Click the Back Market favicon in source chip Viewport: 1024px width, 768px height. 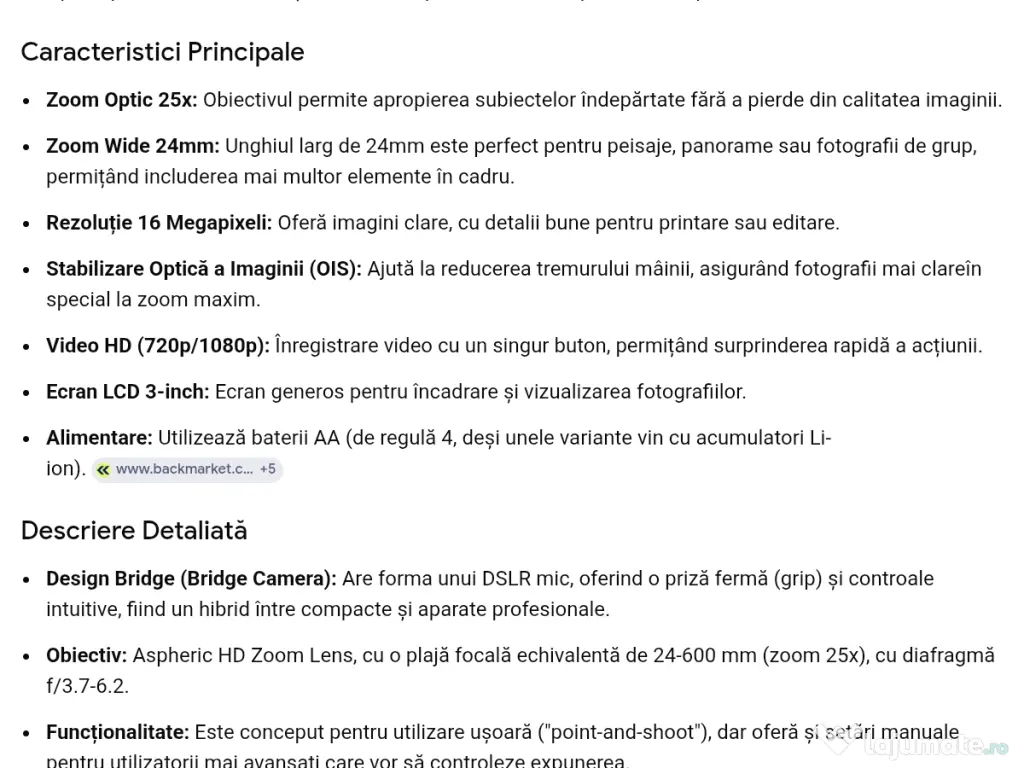click(103, 469)
